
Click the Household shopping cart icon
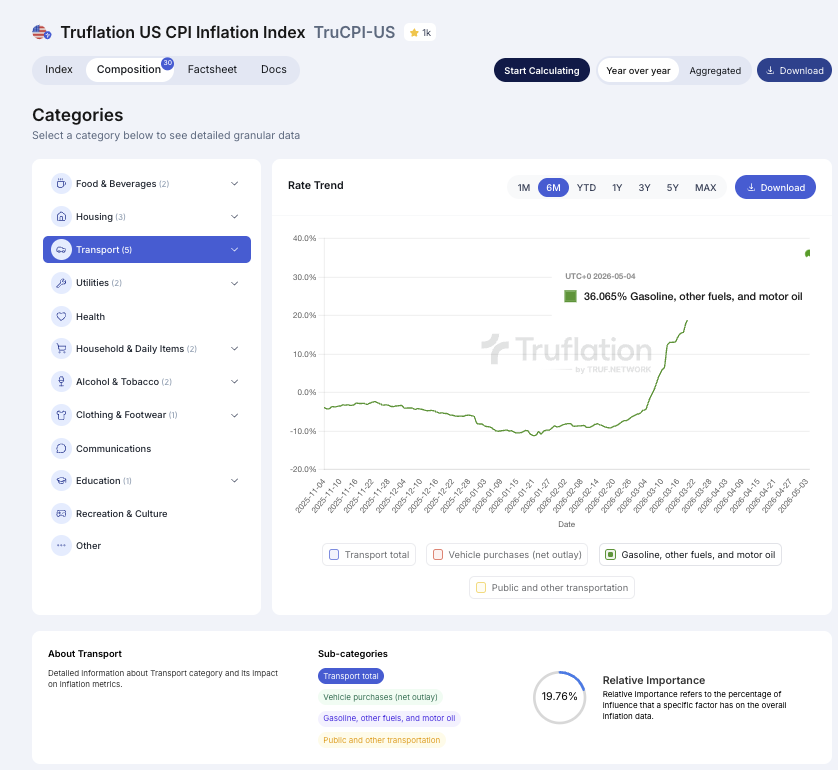[x=61, y=349]
